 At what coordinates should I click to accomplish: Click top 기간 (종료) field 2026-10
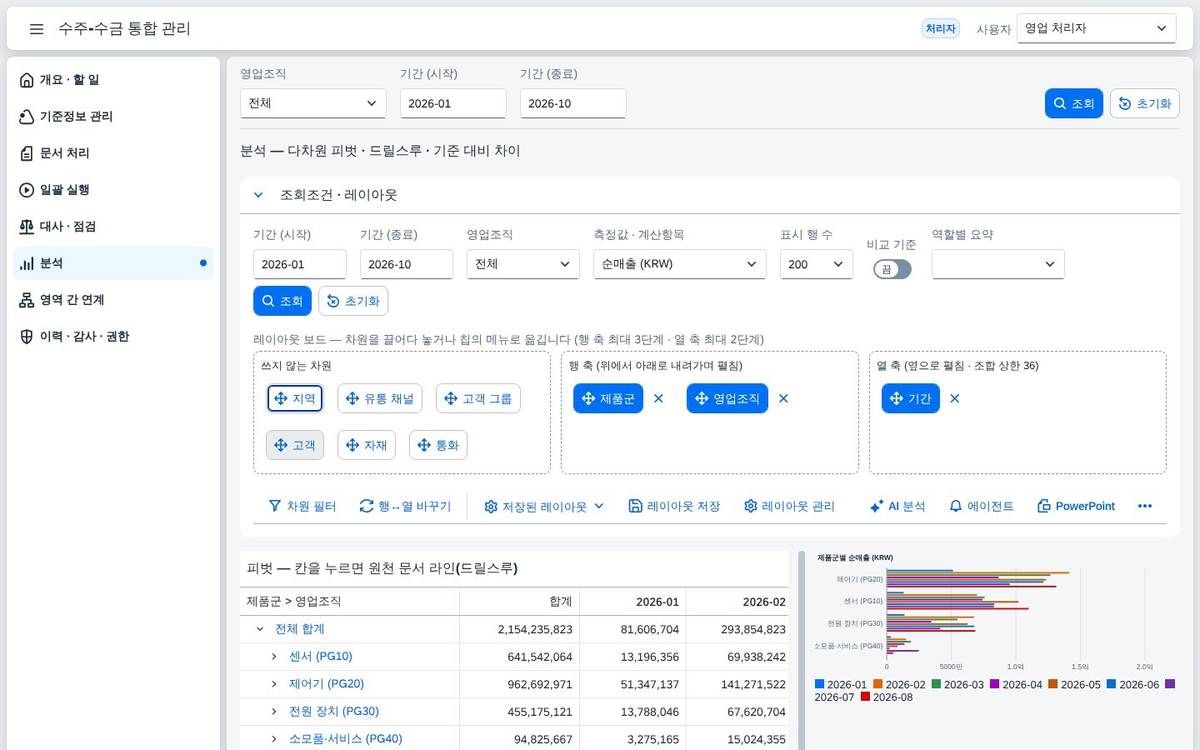(573, 103)
